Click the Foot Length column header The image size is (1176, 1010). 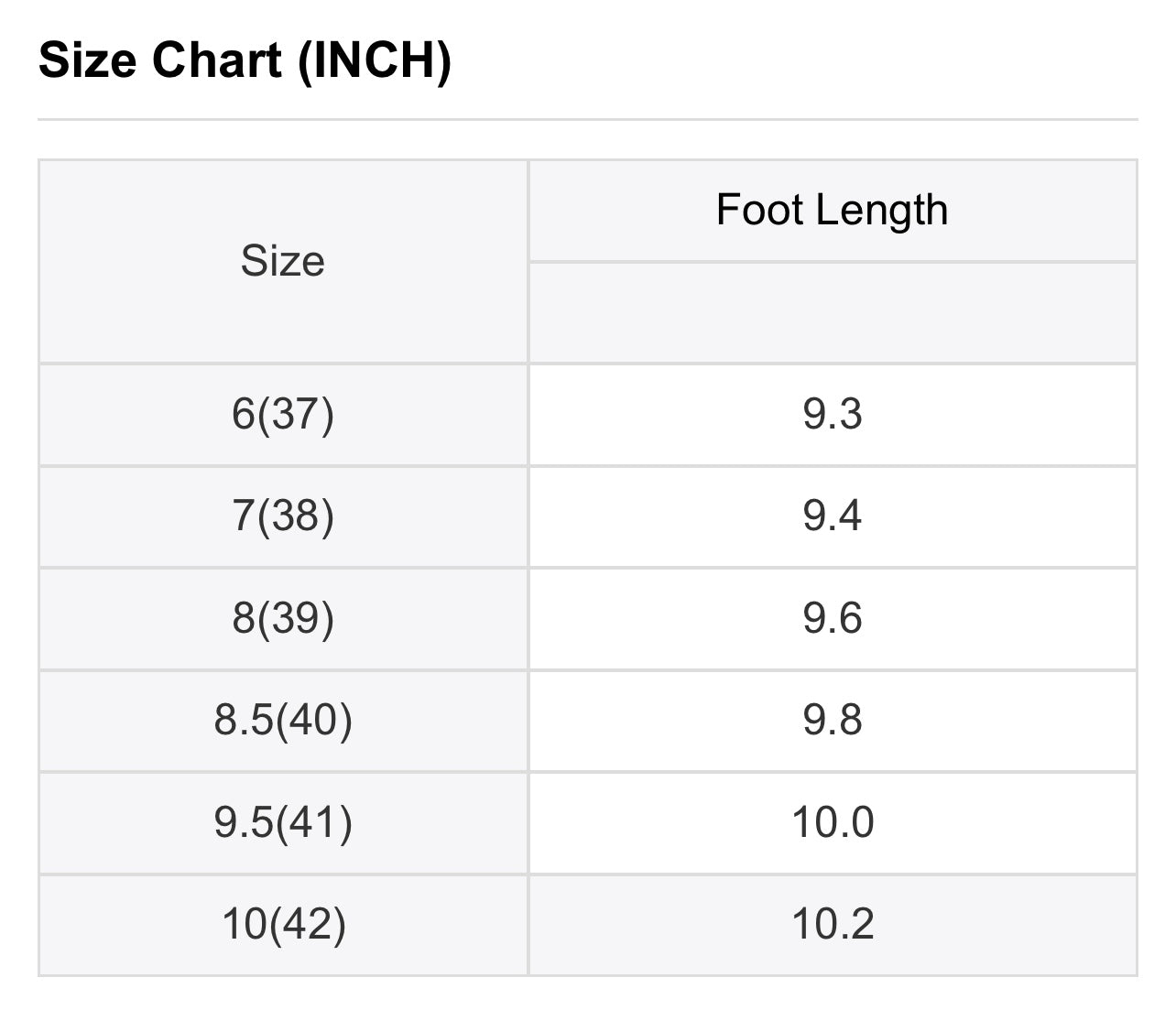(832, 210)
